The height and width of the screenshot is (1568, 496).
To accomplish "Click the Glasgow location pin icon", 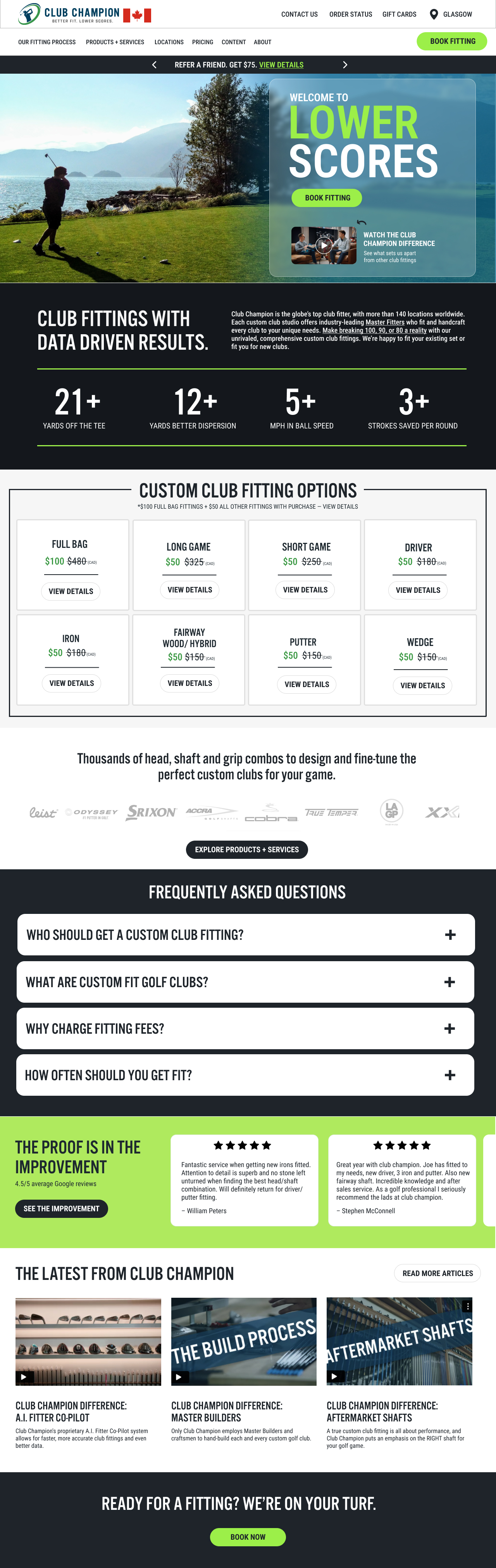I will click(x=433, y=14).
